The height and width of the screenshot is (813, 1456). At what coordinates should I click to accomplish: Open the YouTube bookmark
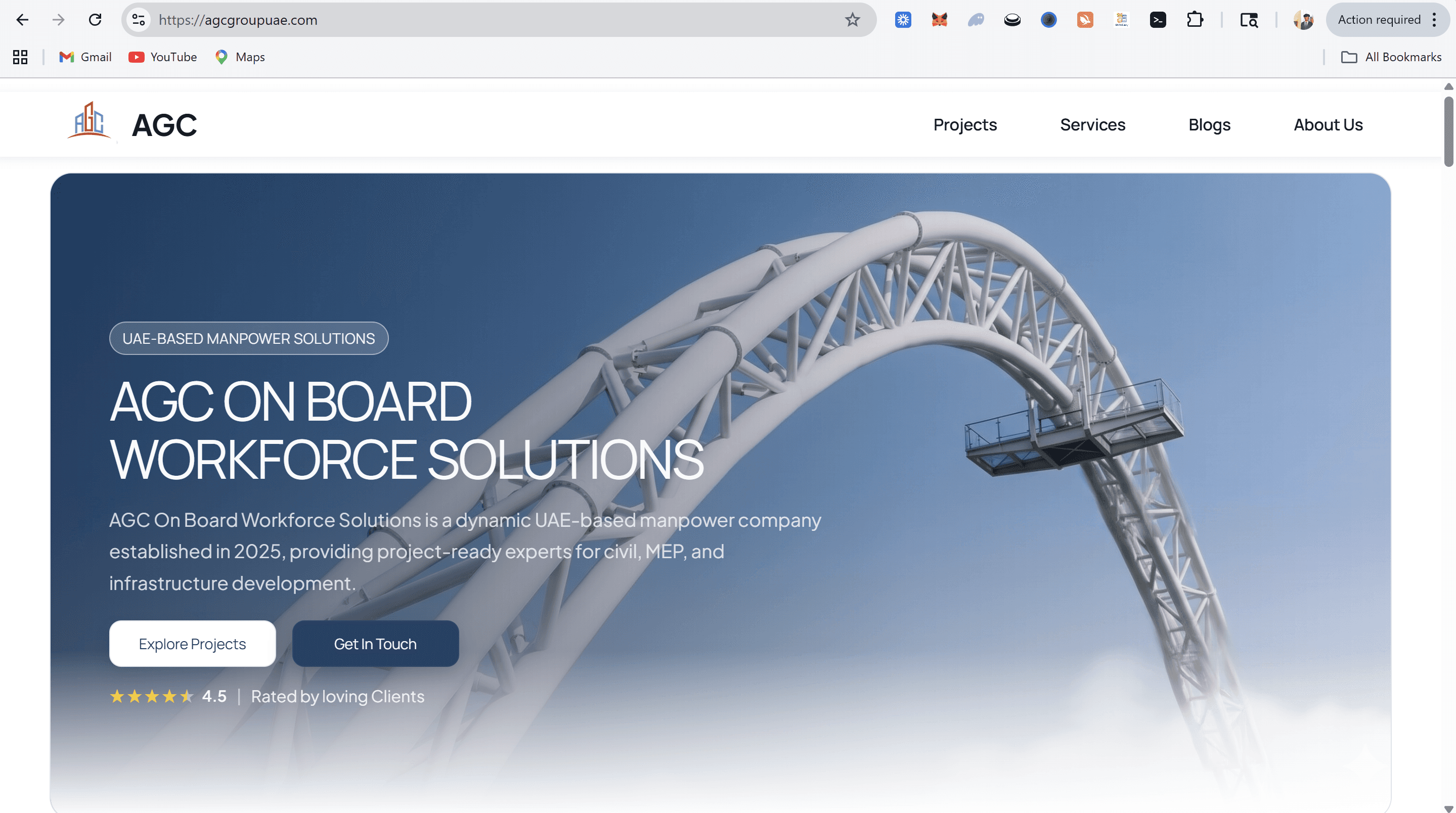click(163, 57)
